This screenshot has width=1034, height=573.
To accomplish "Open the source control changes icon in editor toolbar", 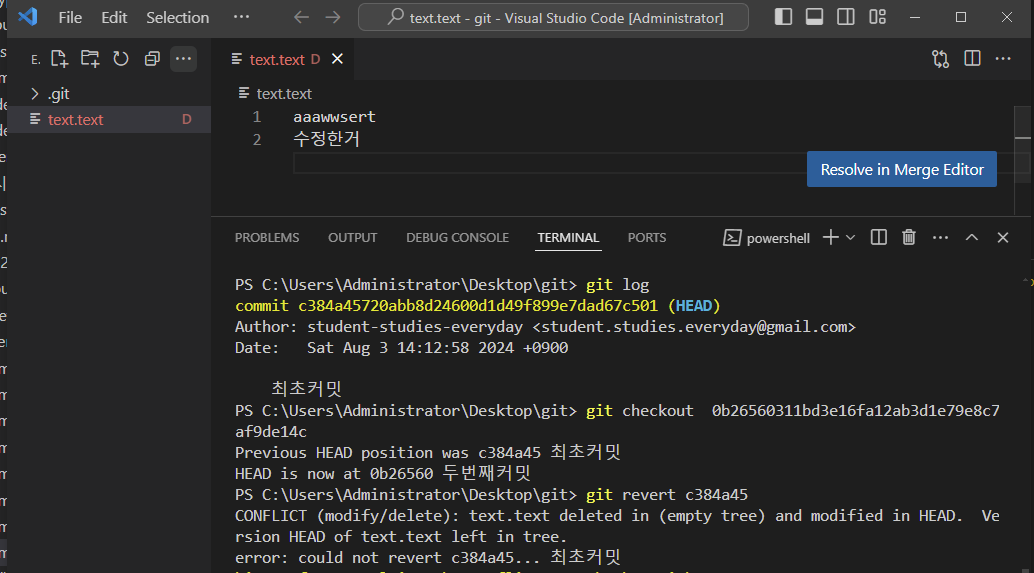I will click(x=940, y=59).
